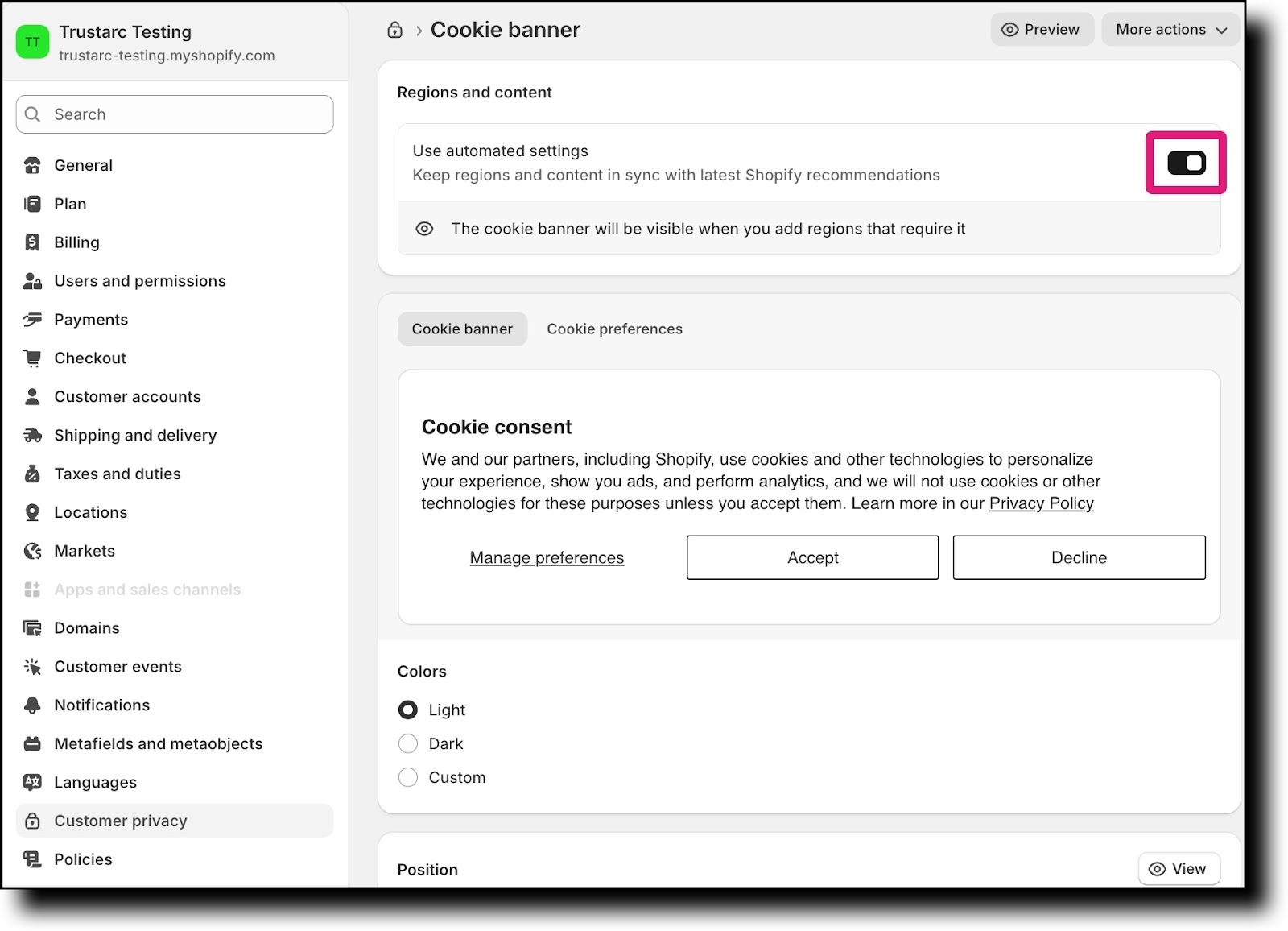Viewport: 1288px width, 931px height.
Task: Open Plan settings
Action: click(x=175, y=204)
